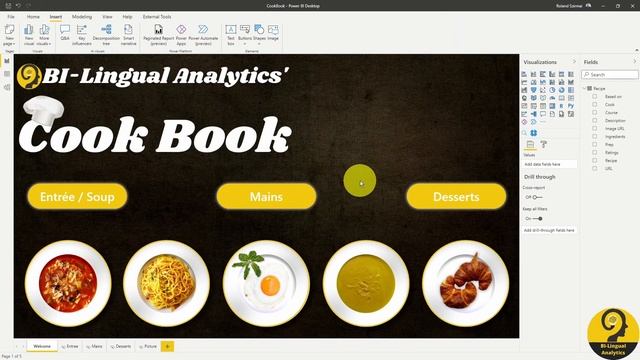This screenshot has width=640, height=360.
Task: Check the Cook field
Action: (x=595, y=104)
